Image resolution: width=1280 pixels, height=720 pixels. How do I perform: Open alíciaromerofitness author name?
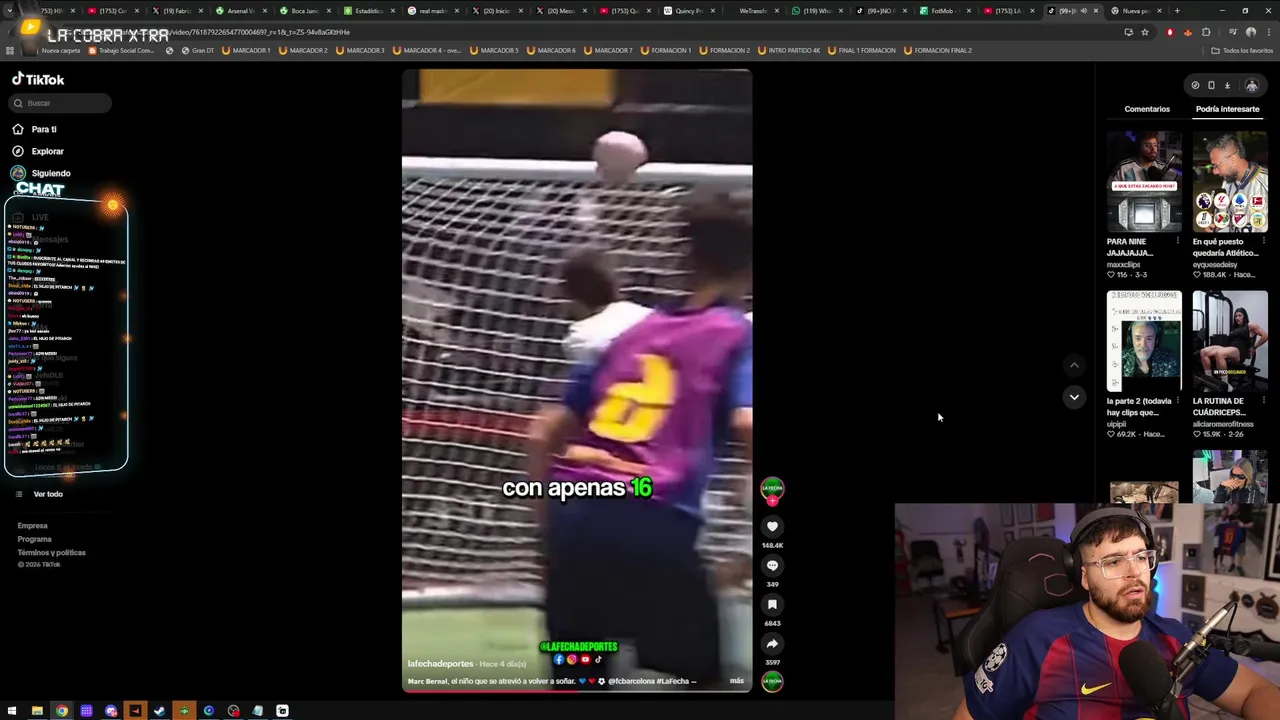coord(1222,424)
